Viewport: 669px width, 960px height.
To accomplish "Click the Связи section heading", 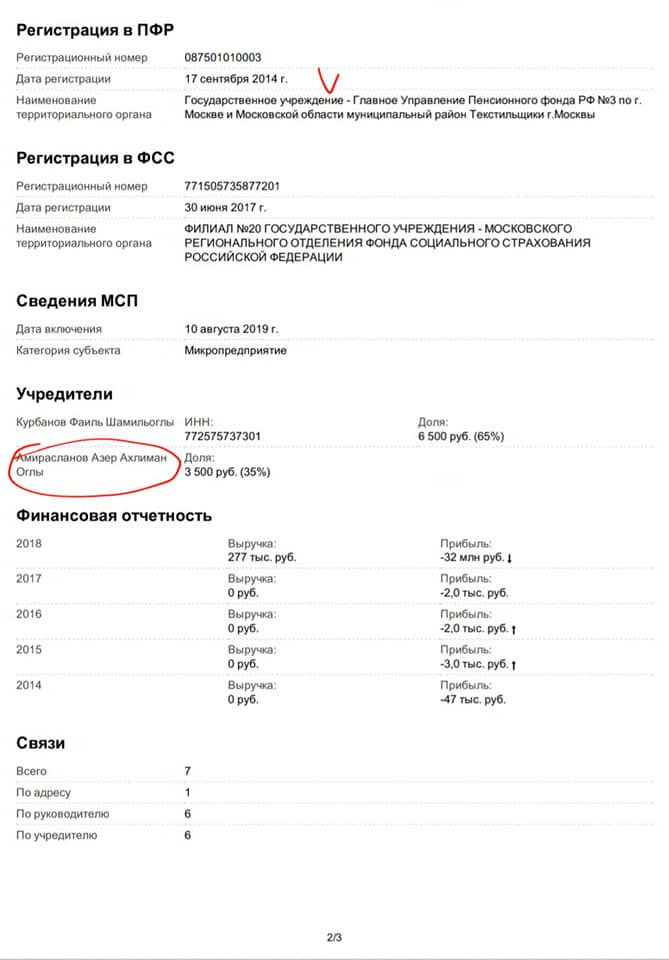I will point(40,743).
